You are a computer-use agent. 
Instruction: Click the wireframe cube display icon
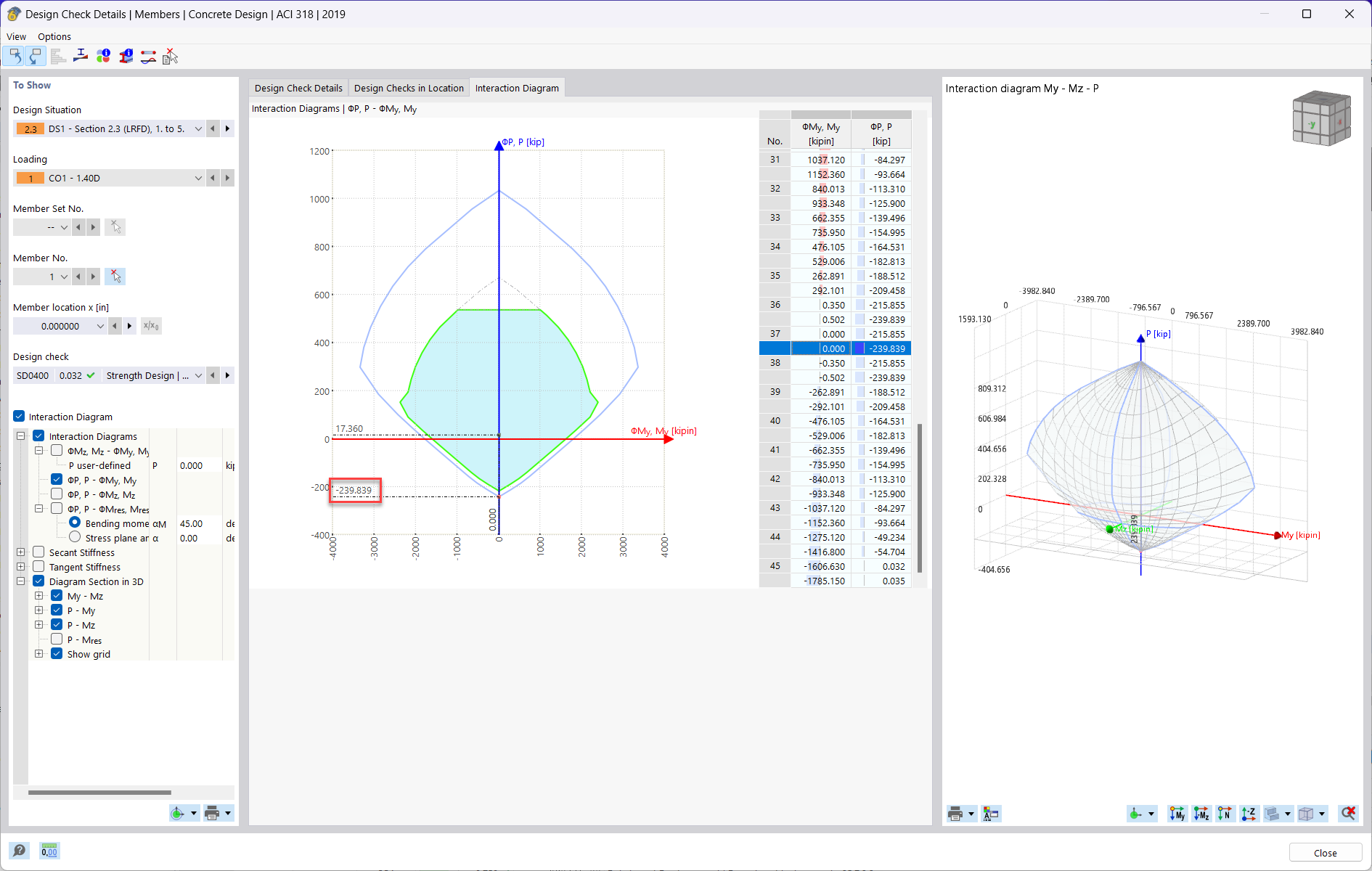tap(1306, 814)
